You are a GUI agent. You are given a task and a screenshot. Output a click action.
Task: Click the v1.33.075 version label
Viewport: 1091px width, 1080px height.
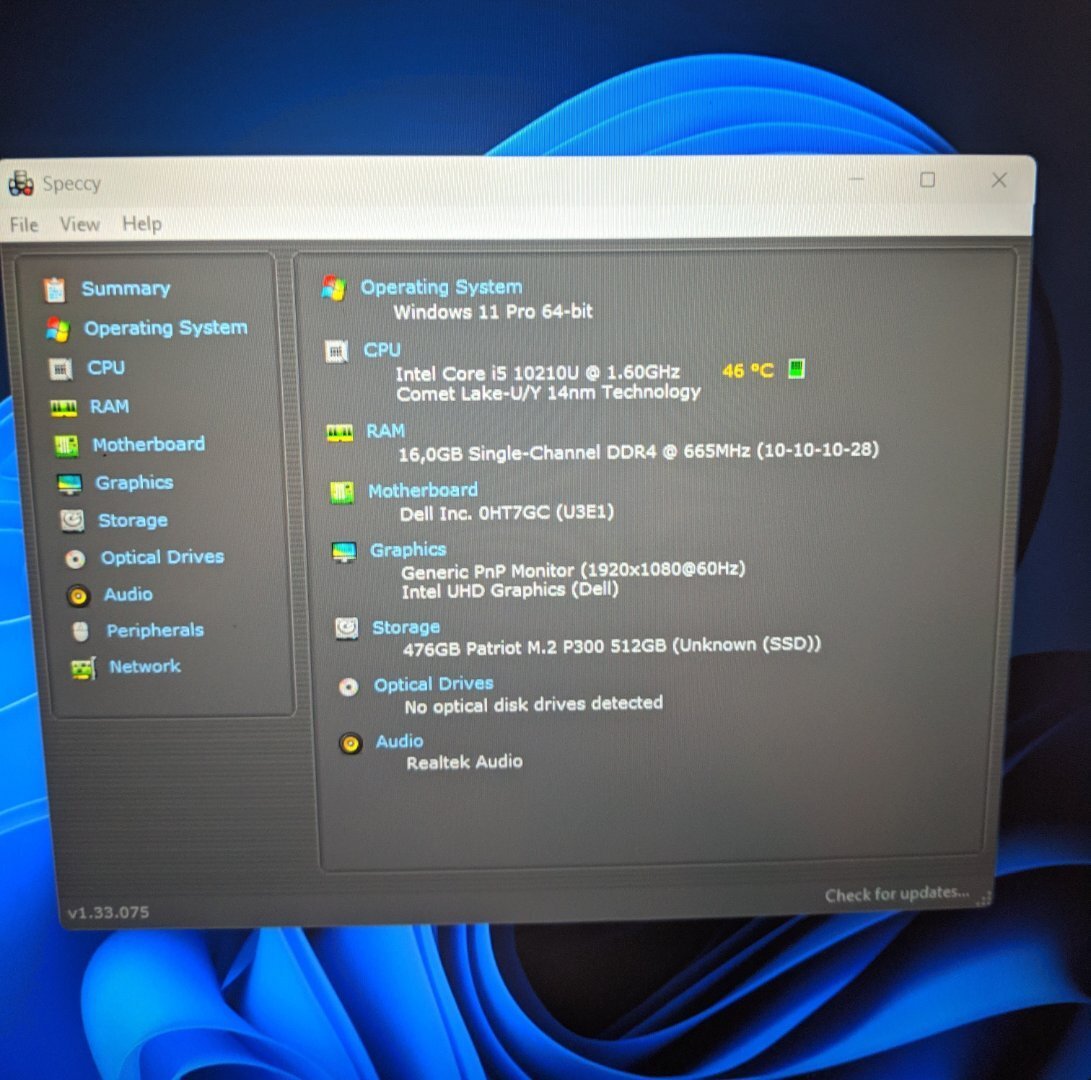point(109,912)
